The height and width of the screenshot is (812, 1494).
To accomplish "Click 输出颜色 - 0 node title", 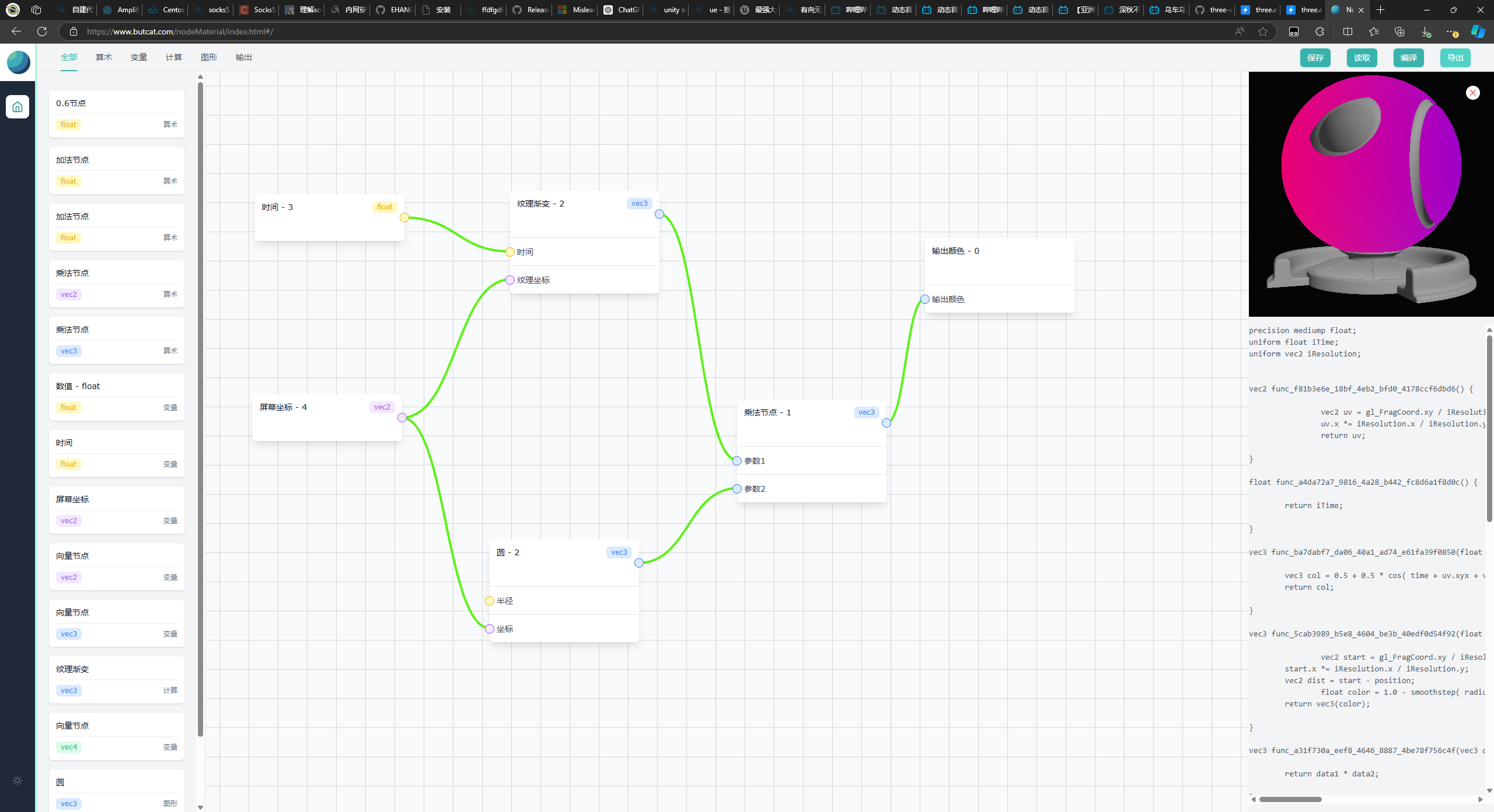I will pyautogui.click(x=955, y=251).
